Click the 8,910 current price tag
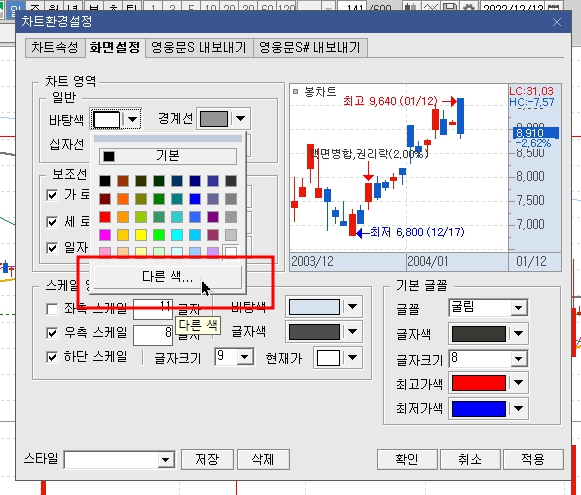 tap(536, 133)
